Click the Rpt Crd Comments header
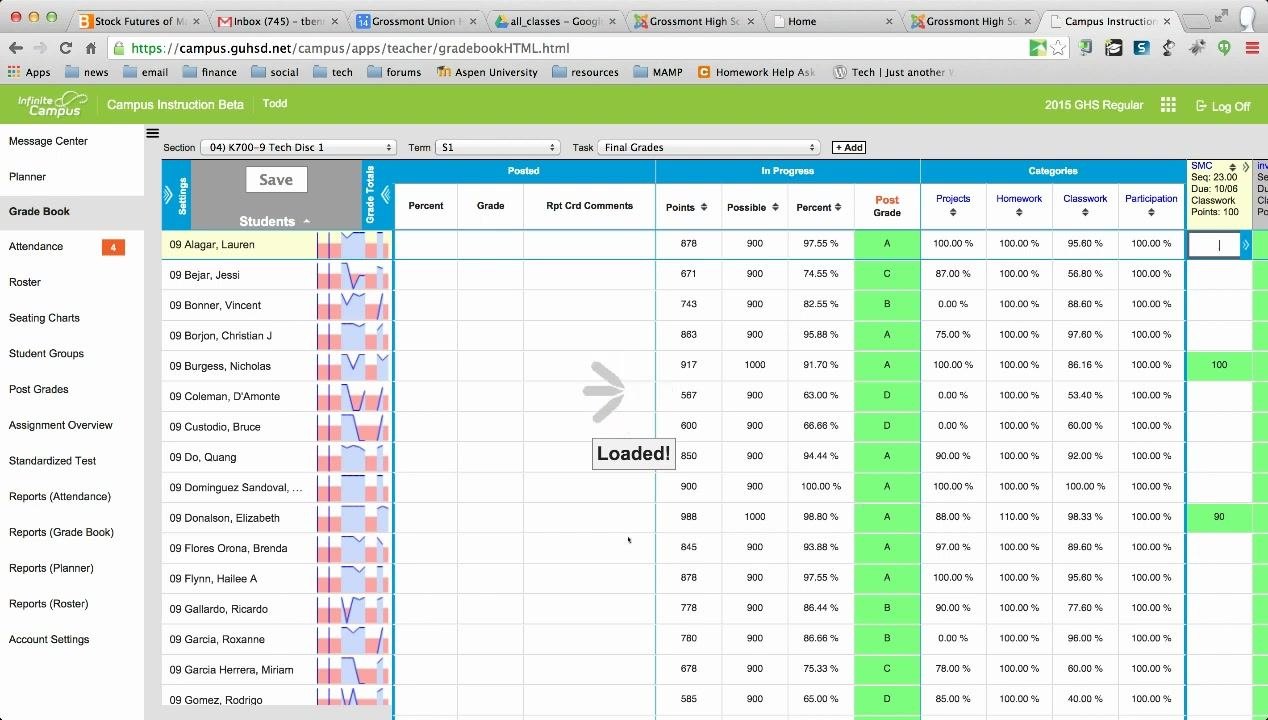1268x720 pixels. coord(589,206)
